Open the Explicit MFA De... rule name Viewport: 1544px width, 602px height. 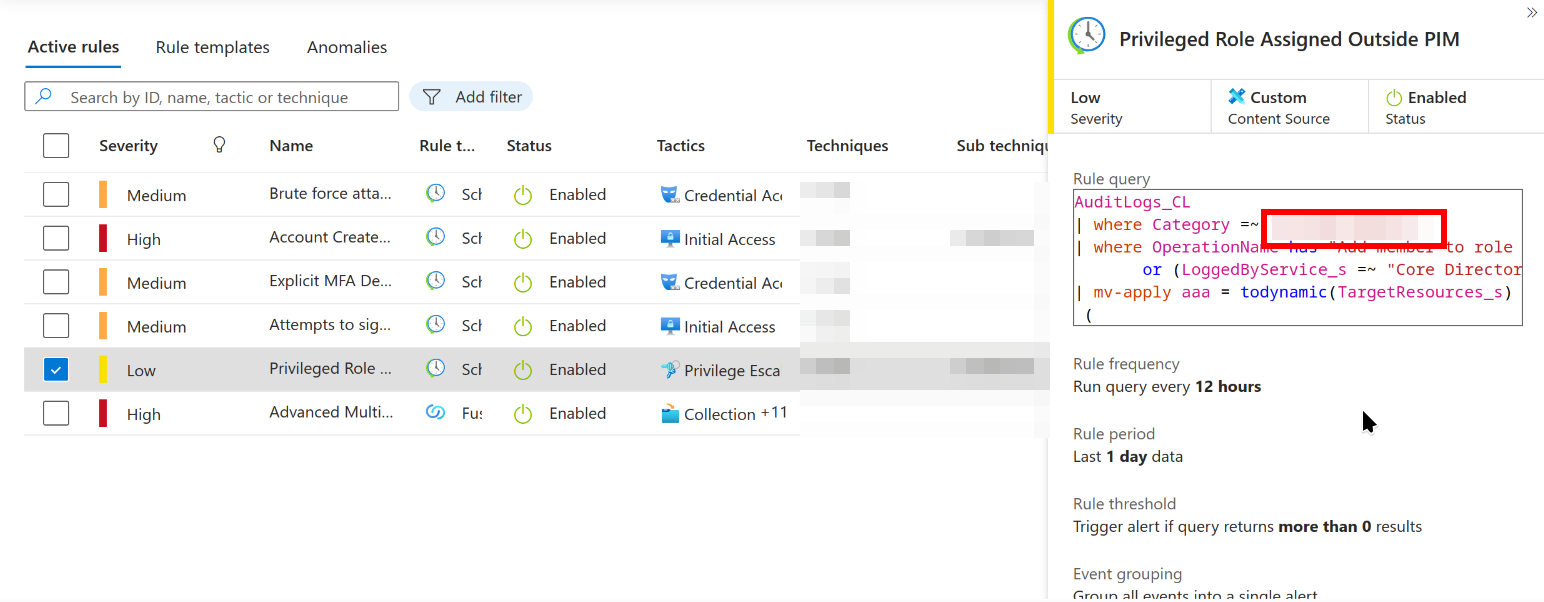(331, 281)
